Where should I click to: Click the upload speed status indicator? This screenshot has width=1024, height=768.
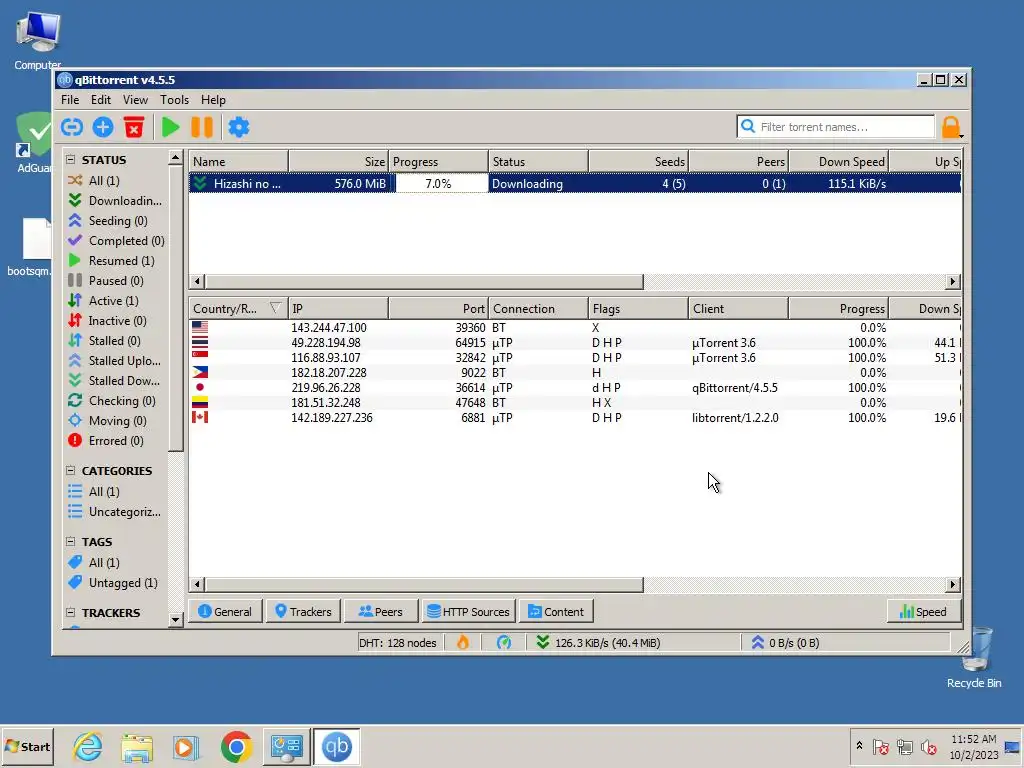click(785, 643)
